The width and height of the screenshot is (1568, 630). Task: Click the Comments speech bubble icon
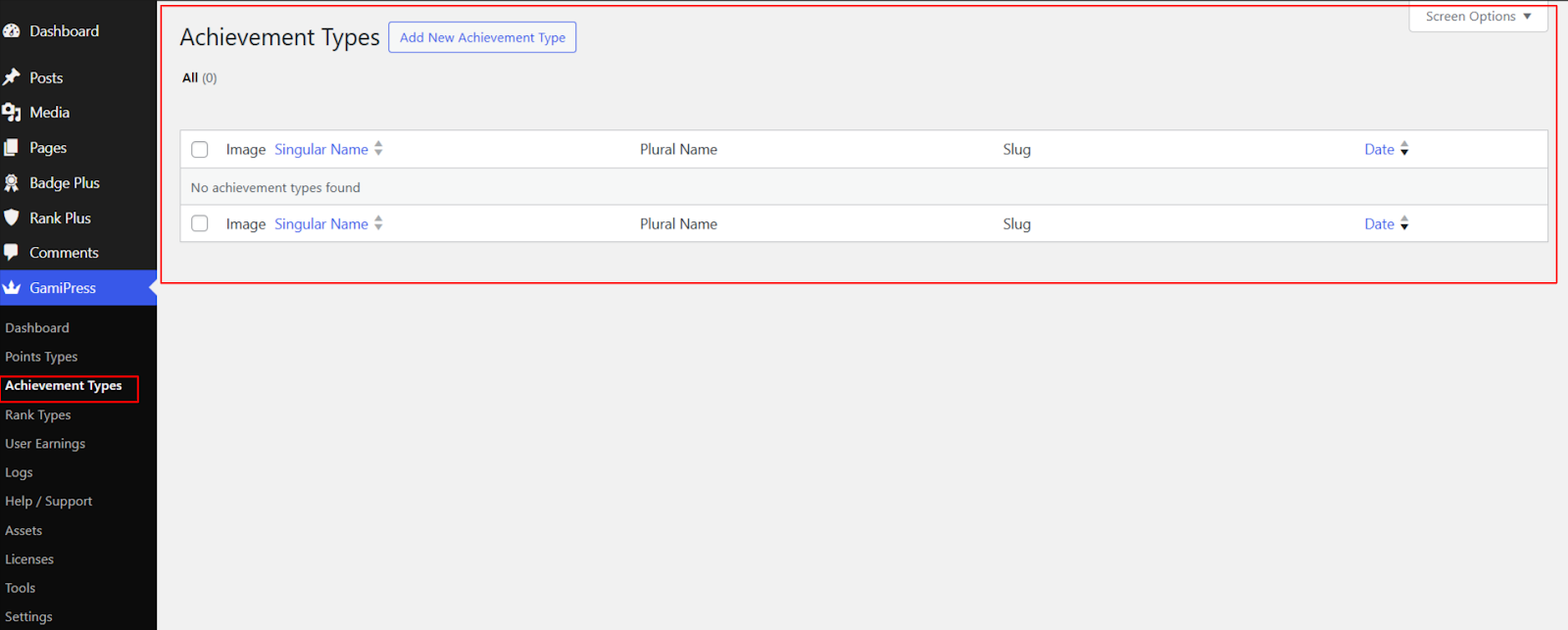pyautogui.click(x=12, y=253)
